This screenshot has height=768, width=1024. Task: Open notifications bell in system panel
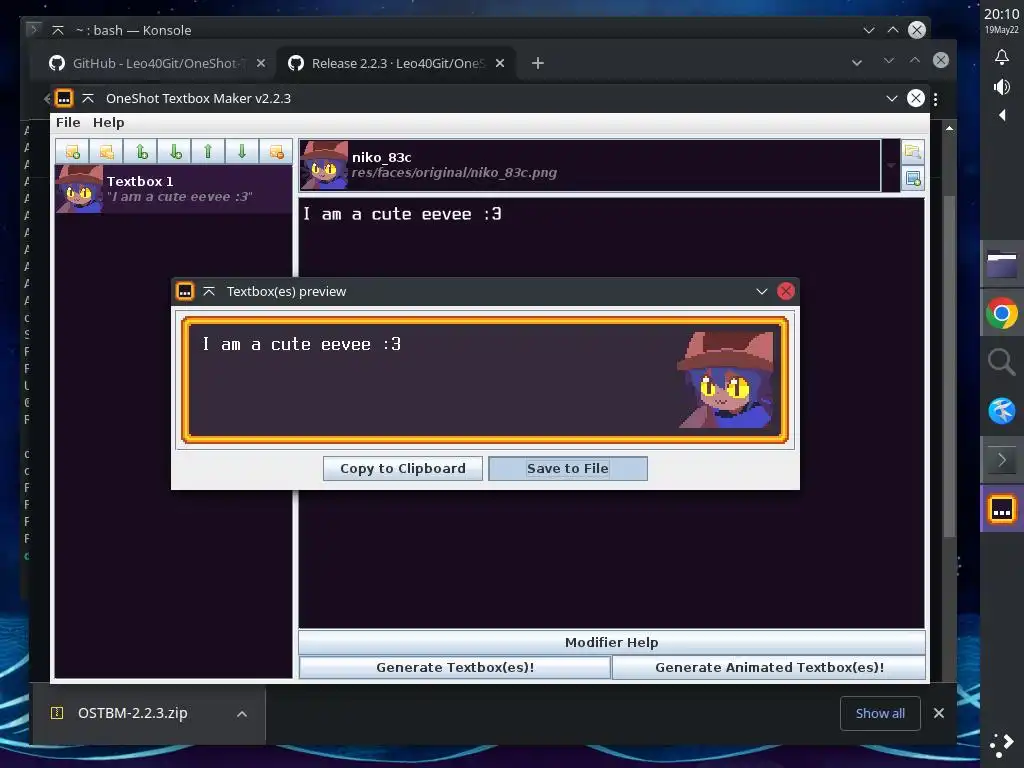1002,57
